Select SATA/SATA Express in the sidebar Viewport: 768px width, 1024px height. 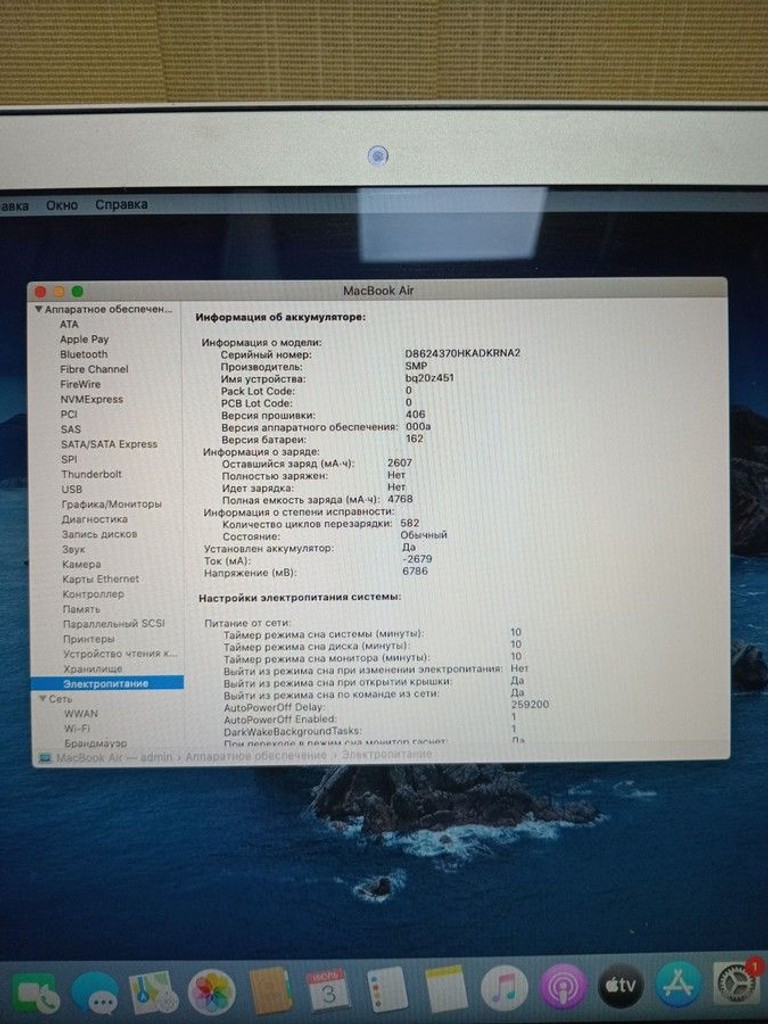pyautogui.click(x=109, y=444)
